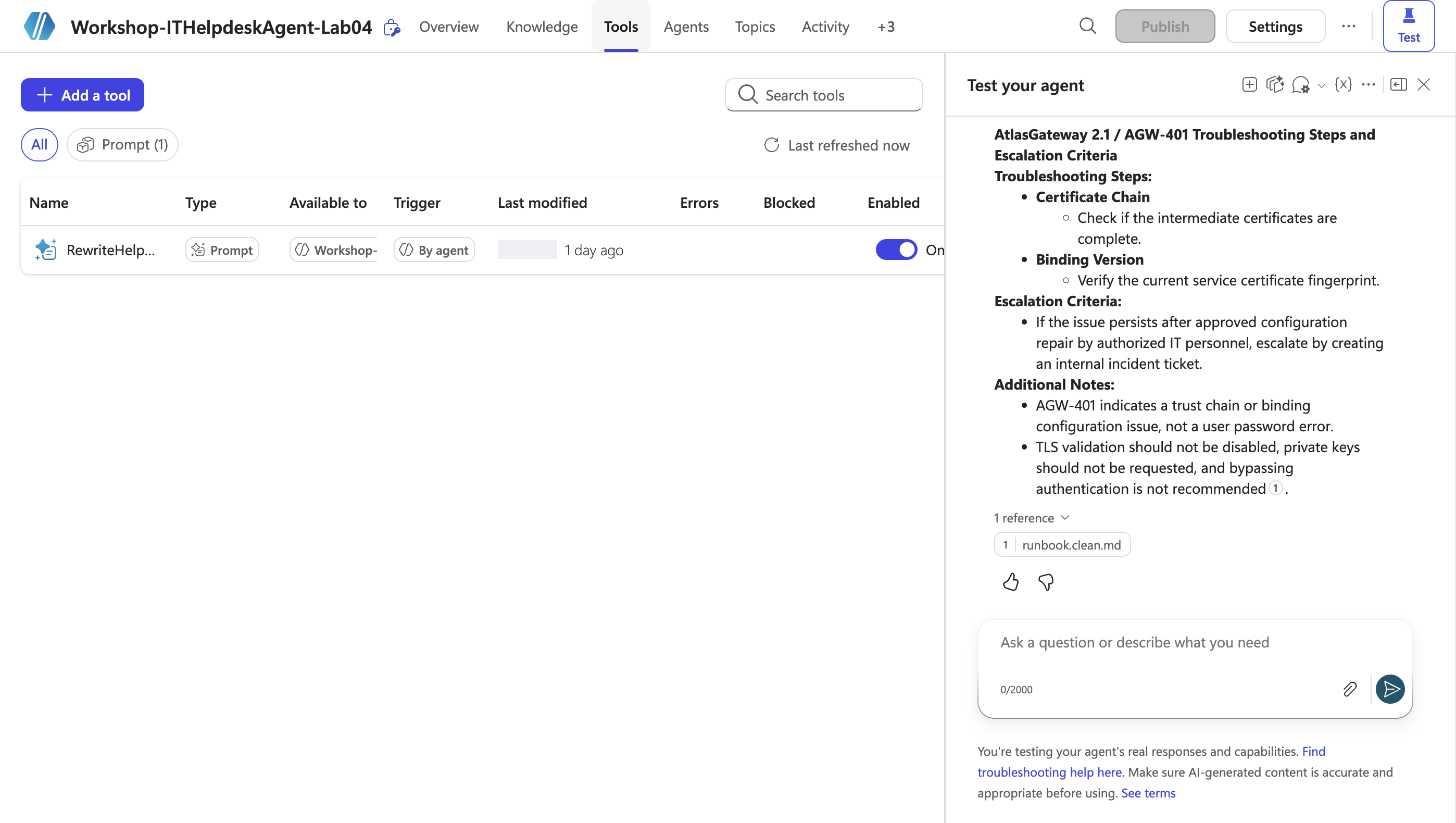The height and width of the screenshot is (823, 1456).
Task: Open the variables {x} icon
Action: 1344,85
